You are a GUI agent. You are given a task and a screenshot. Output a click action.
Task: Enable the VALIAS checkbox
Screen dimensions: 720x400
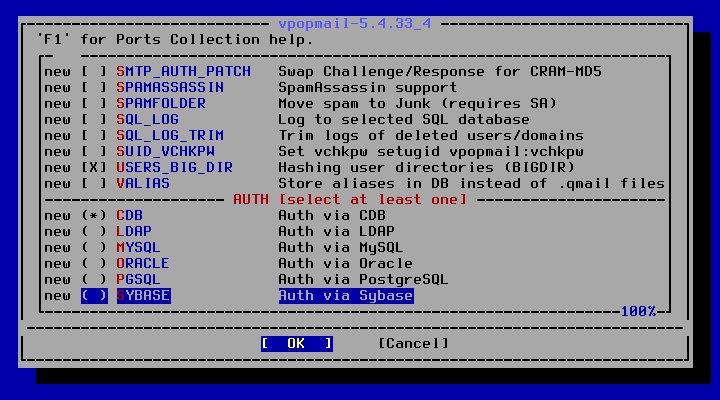point(94,184)
